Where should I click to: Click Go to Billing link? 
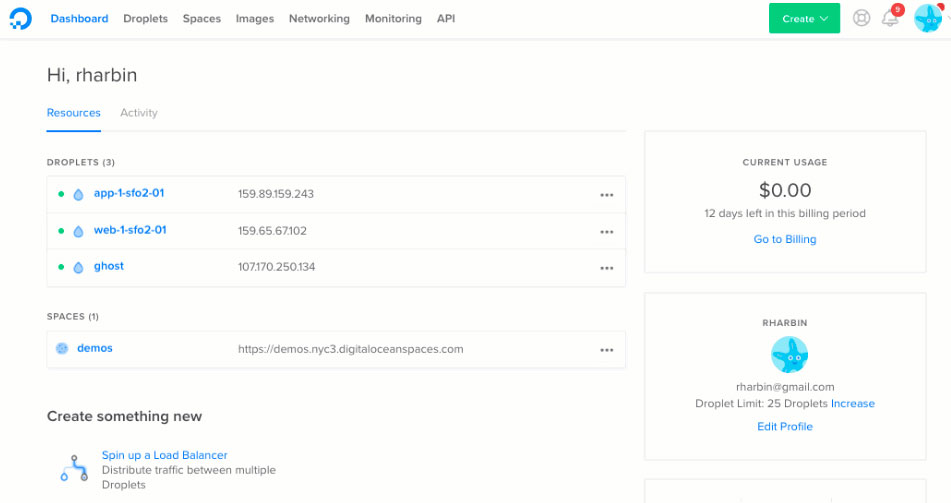coord(785,239)
